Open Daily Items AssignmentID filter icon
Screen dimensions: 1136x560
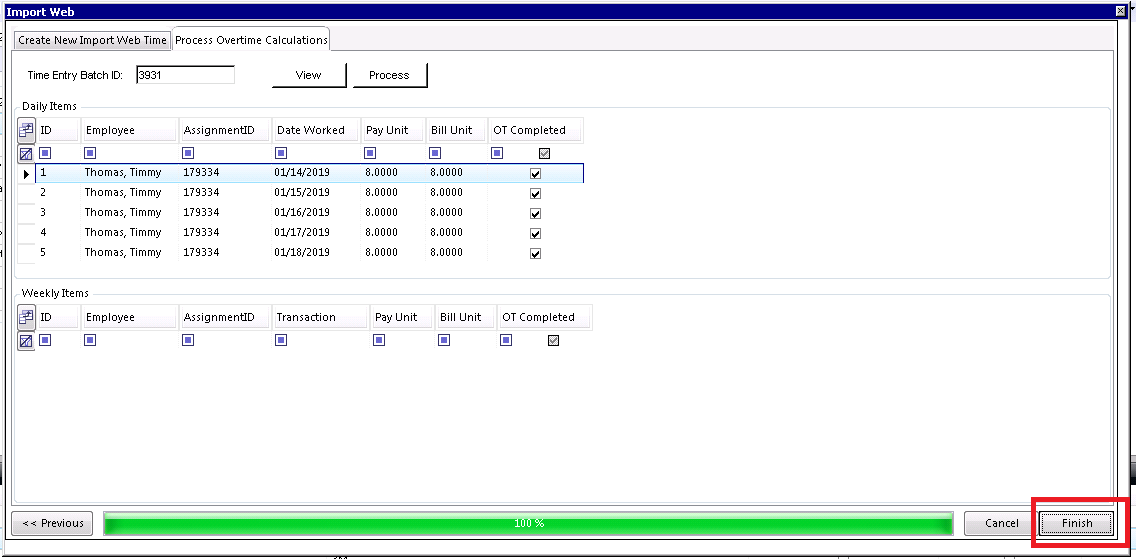(x=188, y=153)
